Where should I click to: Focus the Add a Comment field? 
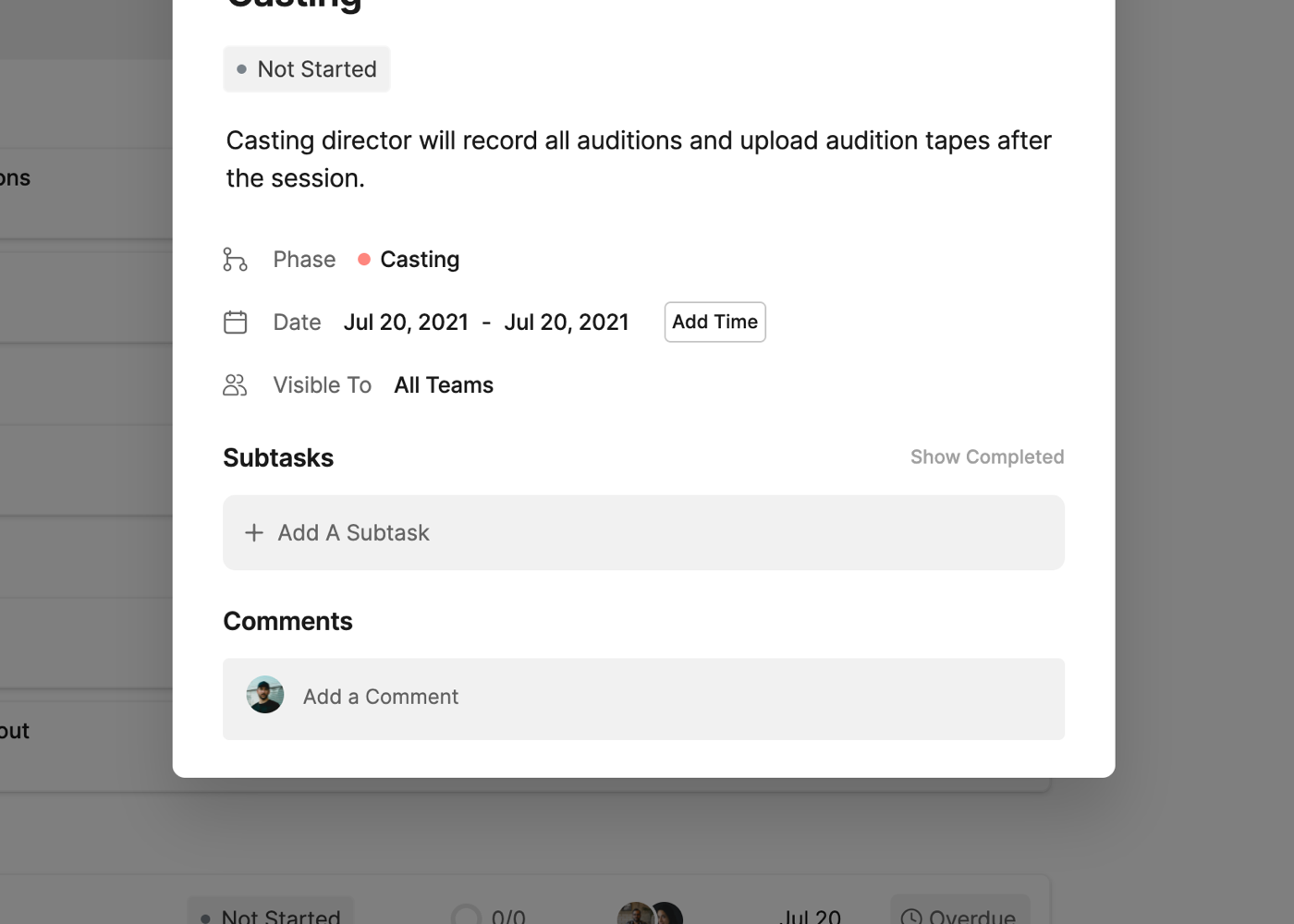647,698
